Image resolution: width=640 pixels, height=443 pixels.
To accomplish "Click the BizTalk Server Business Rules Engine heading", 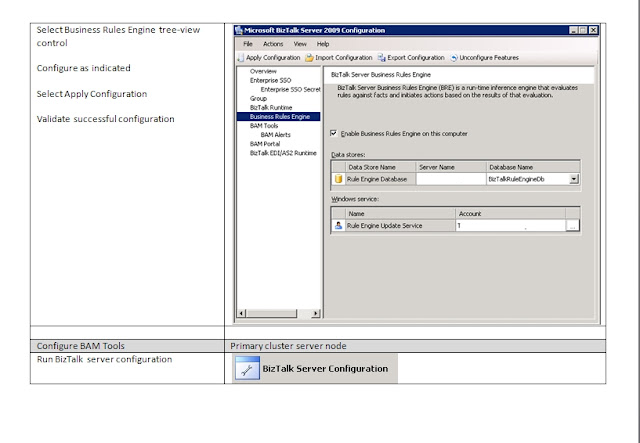I will 381,75.
